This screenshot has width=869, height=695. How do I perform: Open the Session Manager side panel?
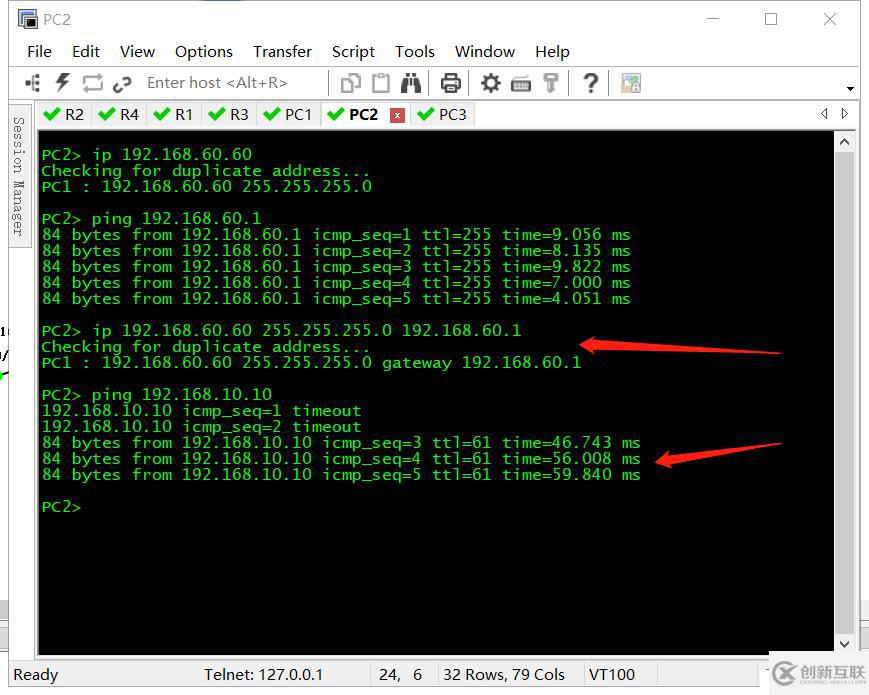point(18,176)
